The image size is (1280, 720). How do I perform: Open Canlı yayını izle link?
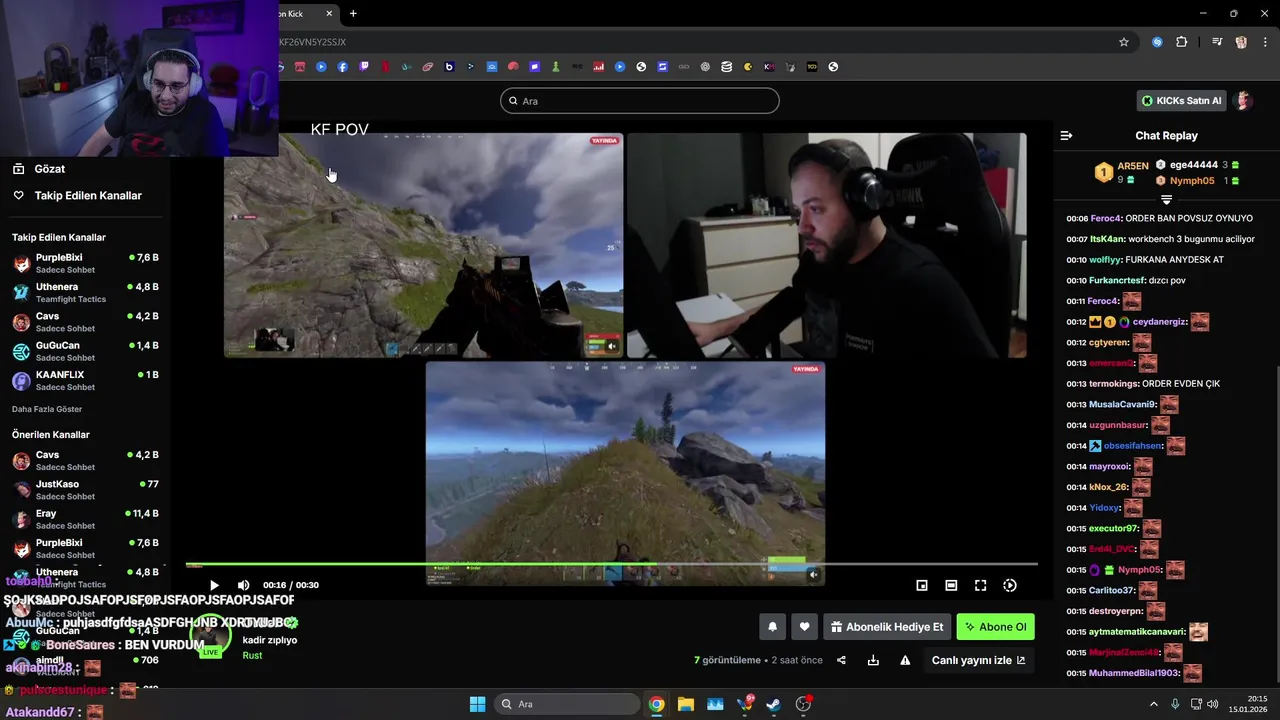[x=979, y=660]
